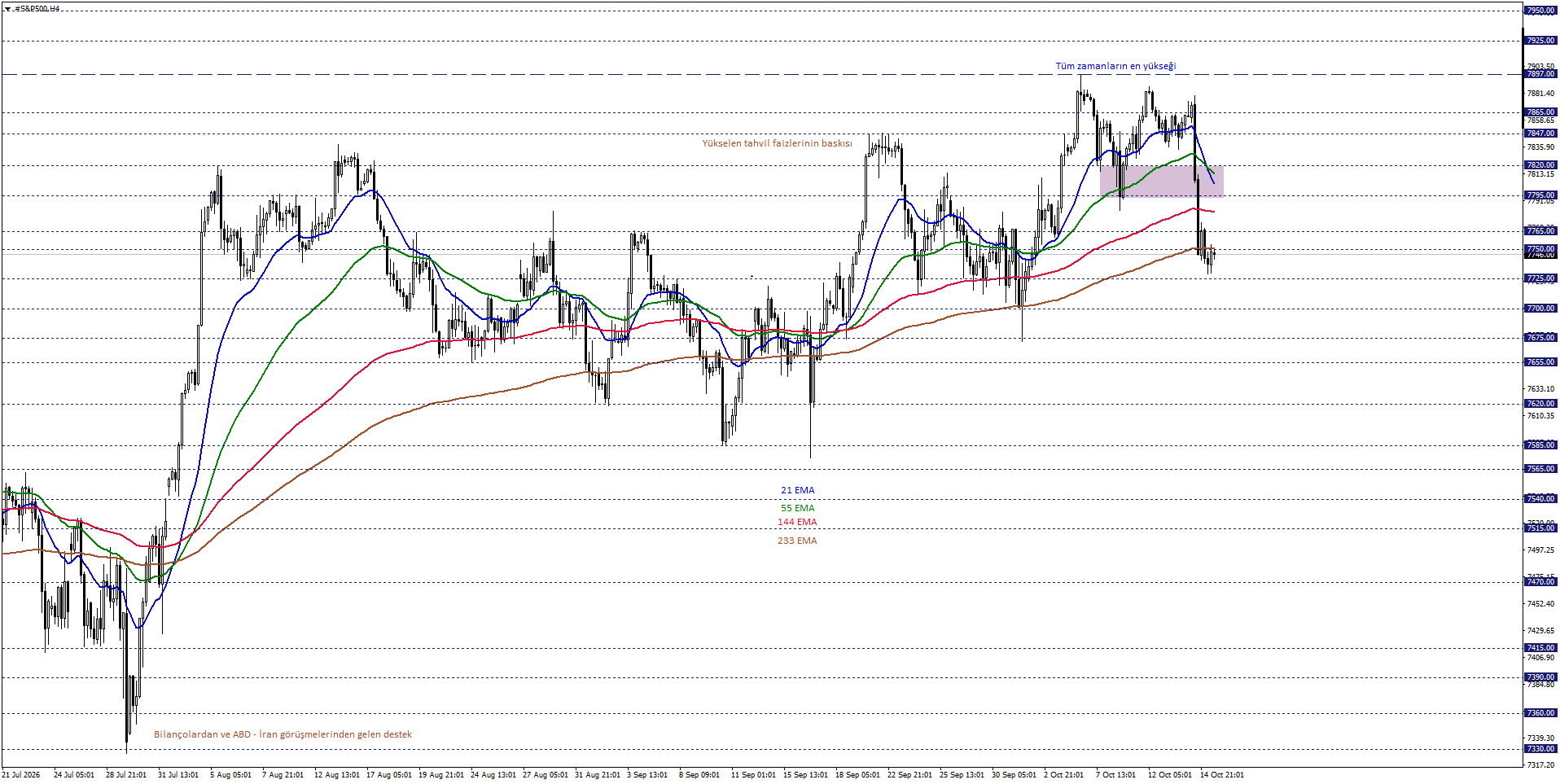This screenshot has width=1560, height=784.
Task: Click the '17 Aug 05:01' time axis label
Action: pyautogui.click(x=388, y=775)
